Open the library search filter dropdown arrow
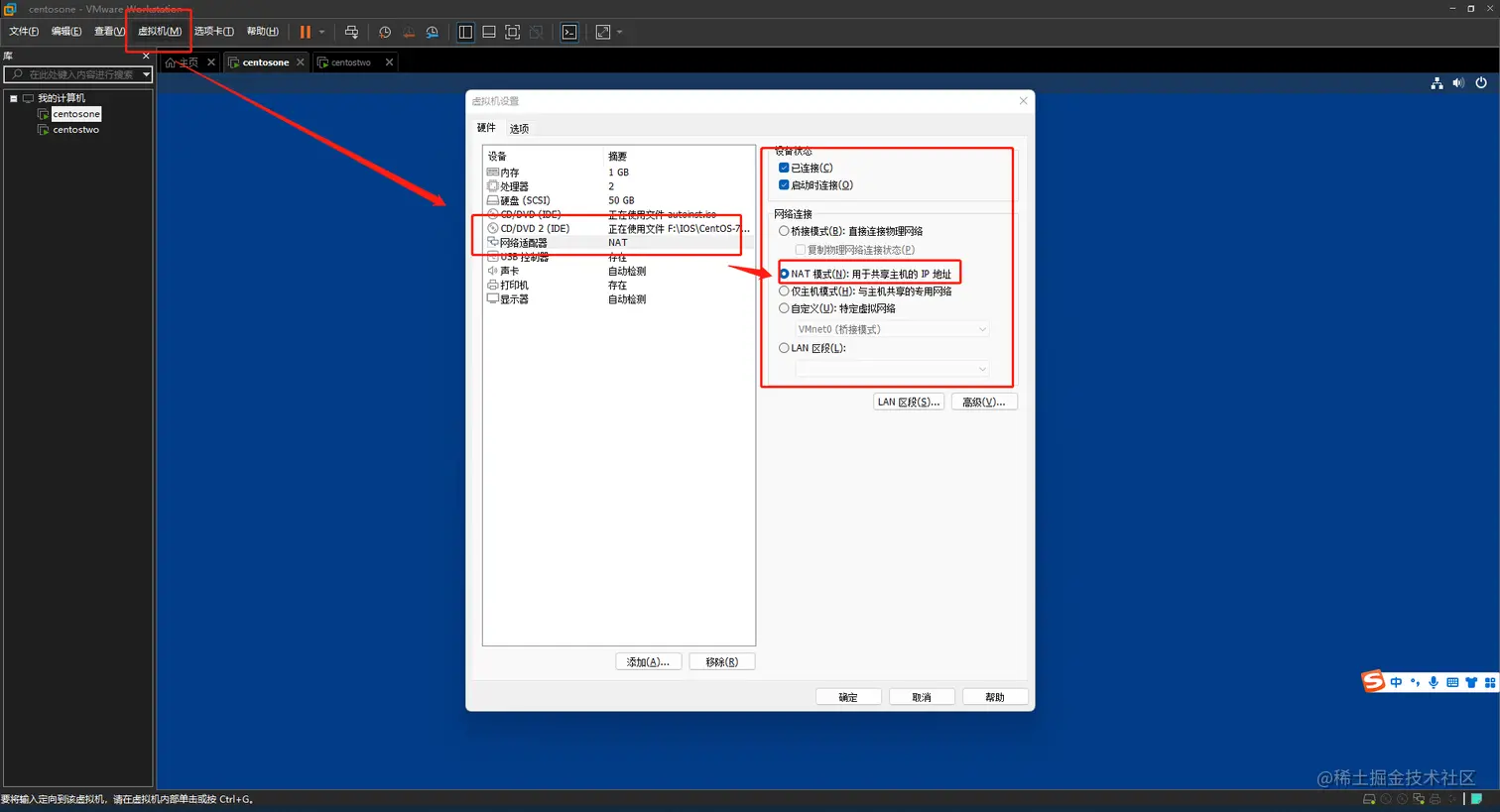Screen dimensions: 1500x812 point(146,74)
